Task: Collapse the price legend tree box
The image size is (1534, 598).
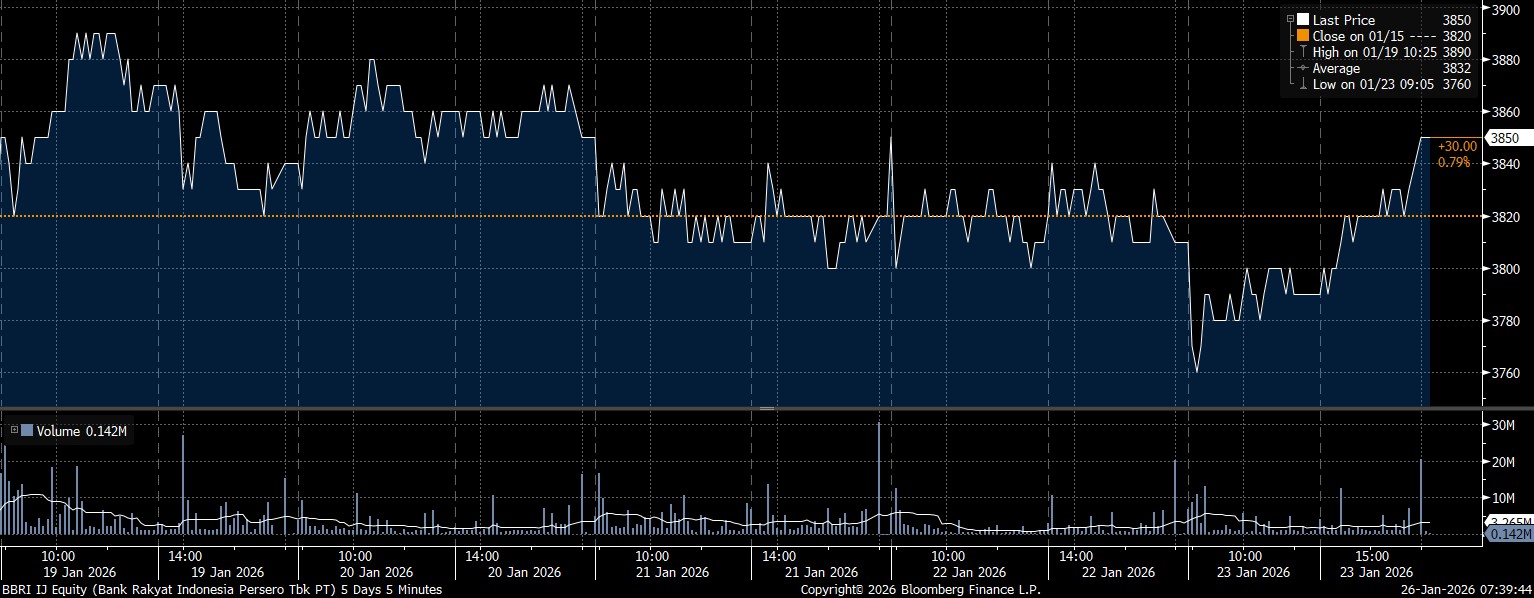Action: point(1290,20)
